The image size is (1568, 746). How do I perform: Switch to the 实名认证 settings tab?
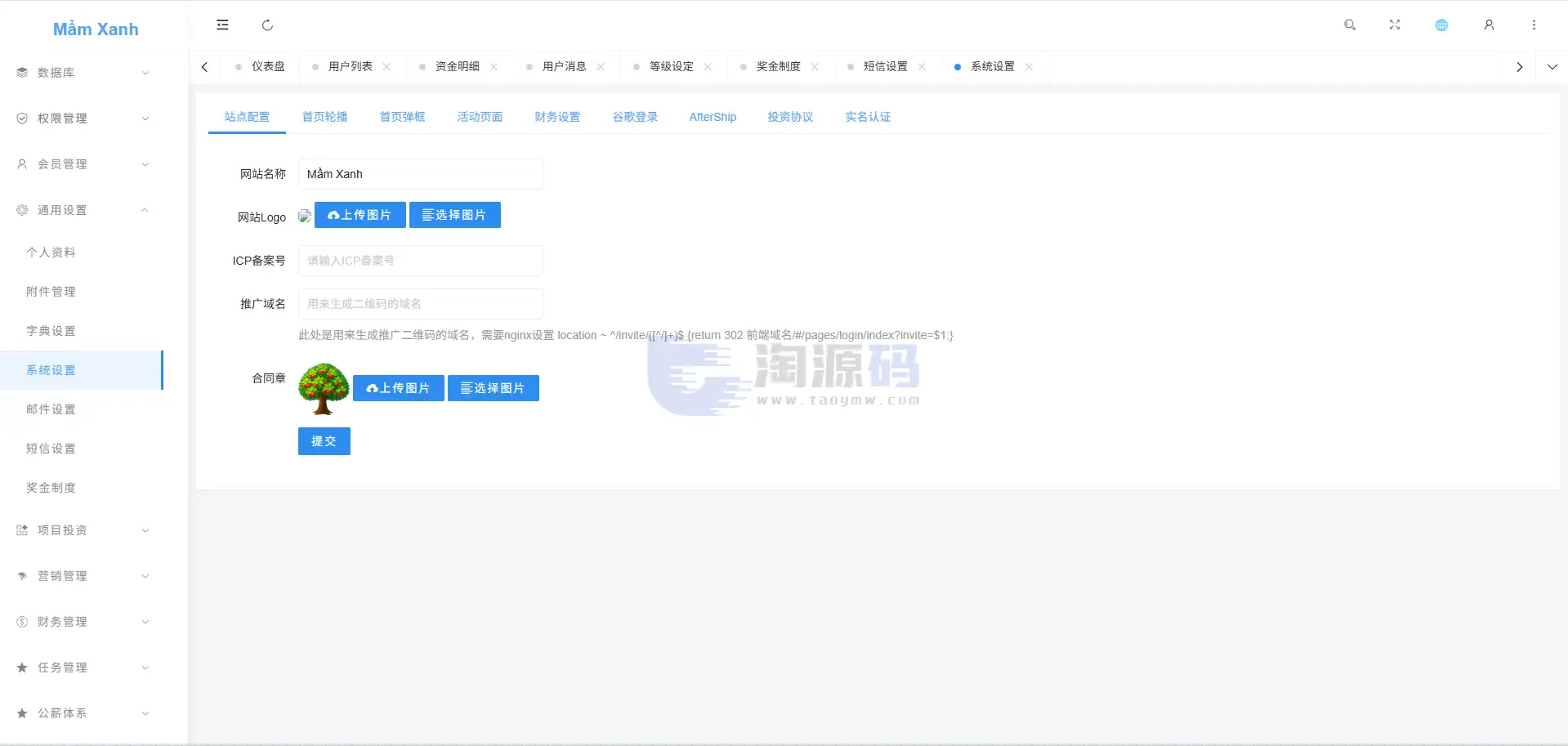[868, 117]
